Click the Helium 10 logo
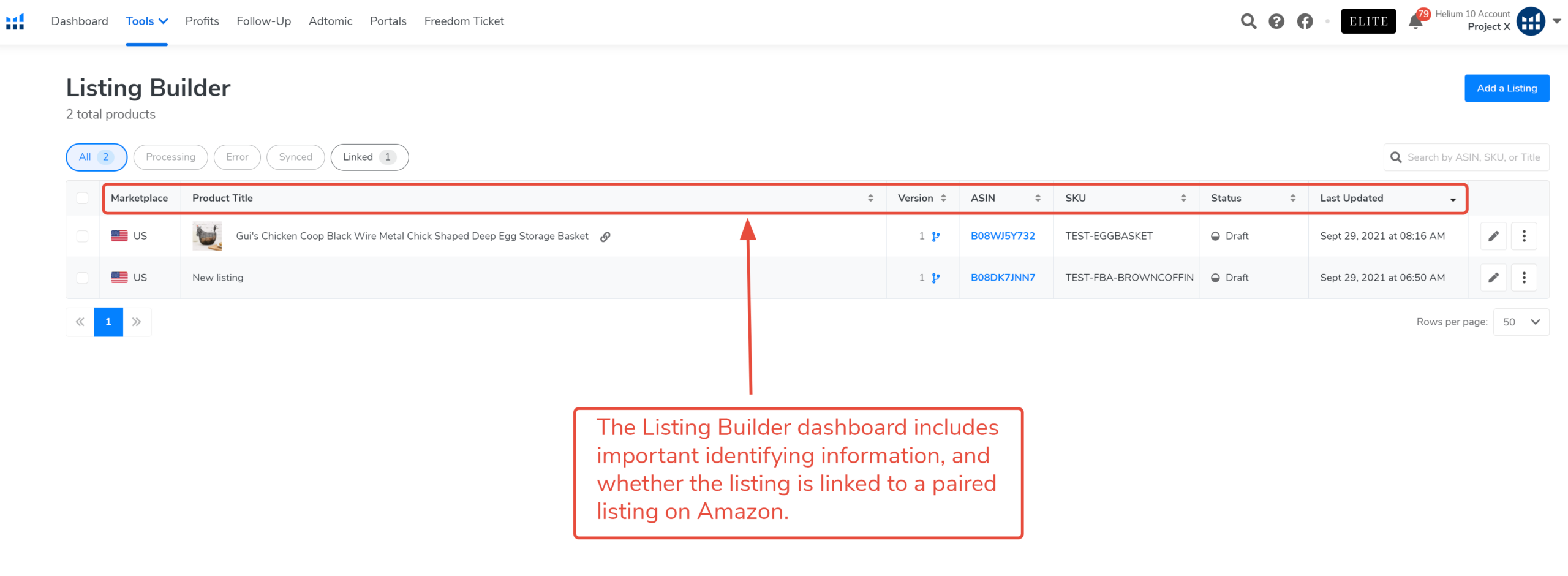This screenshot has height=576, width=1568. pos(15,21)
